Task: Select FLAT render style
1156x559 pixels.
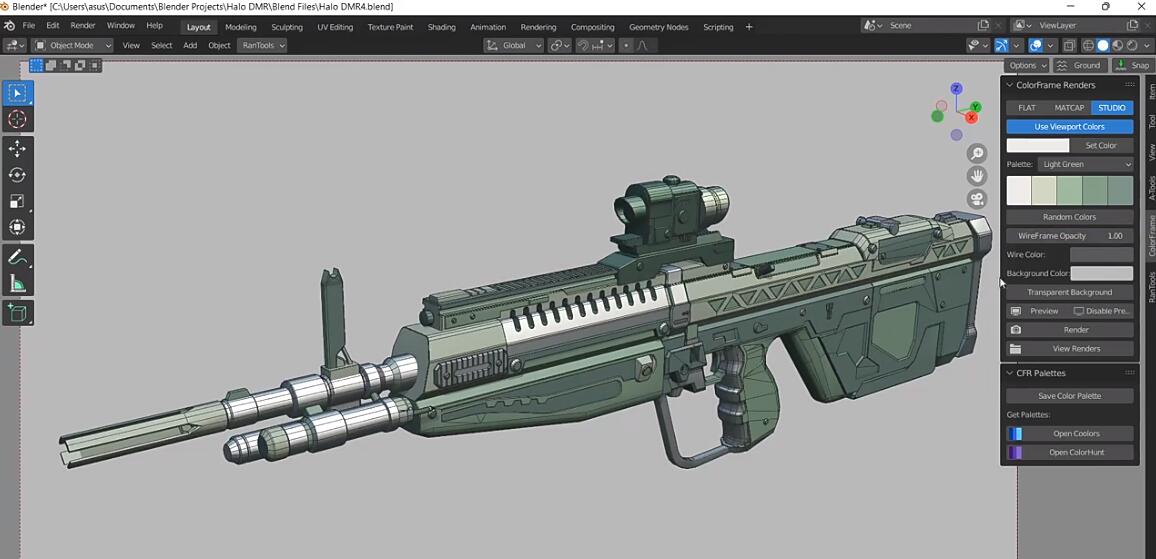Action: (1027, 108)
